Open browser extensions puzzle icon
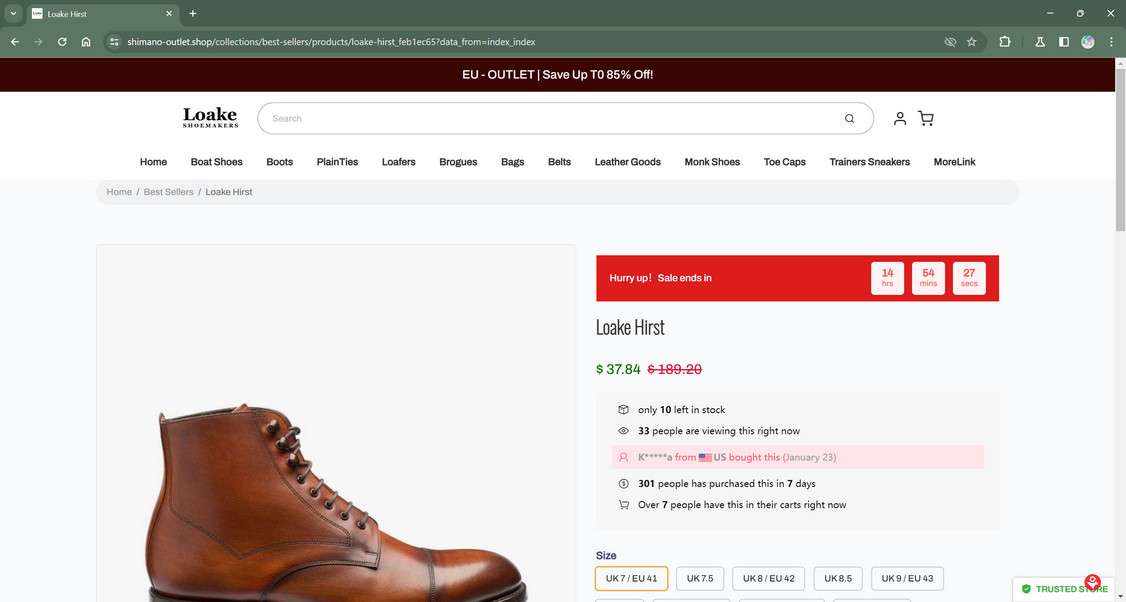 [x=1005, y=42]
